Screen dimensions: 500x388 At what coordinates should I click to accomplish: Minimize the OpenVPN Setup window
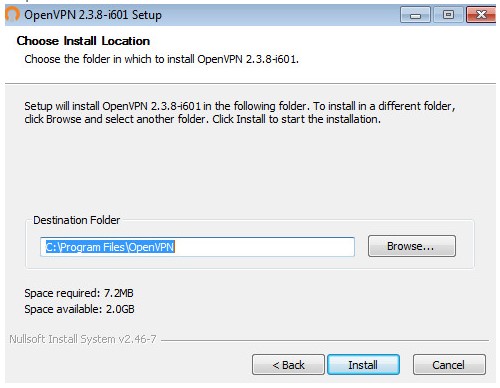point(415,15)
